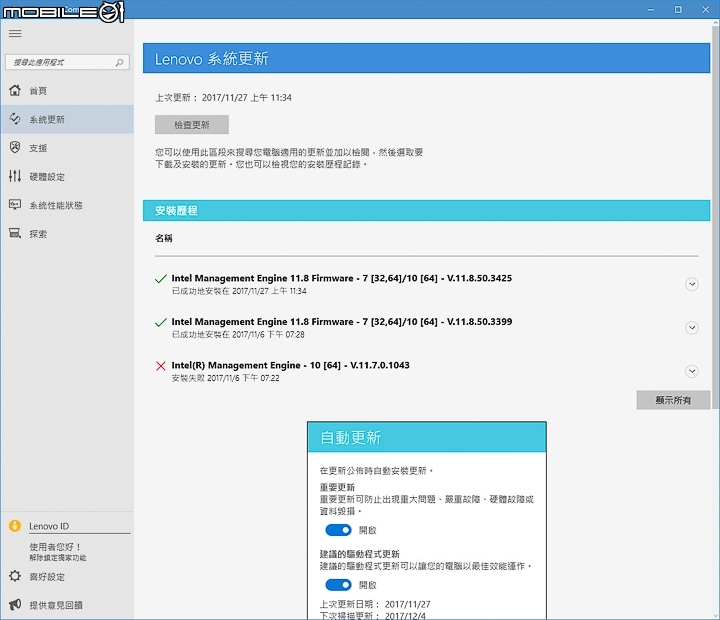720x620 pixels.
Task: Minimize the Lenovo Vantage window
Action: coord(651,10)
